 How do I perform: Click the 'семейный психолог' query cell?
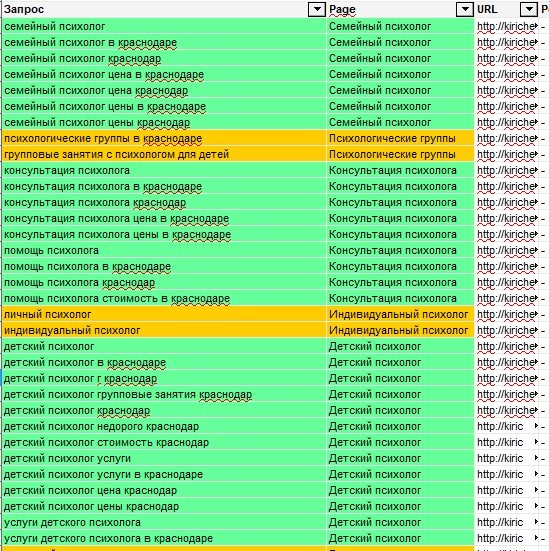164,26
